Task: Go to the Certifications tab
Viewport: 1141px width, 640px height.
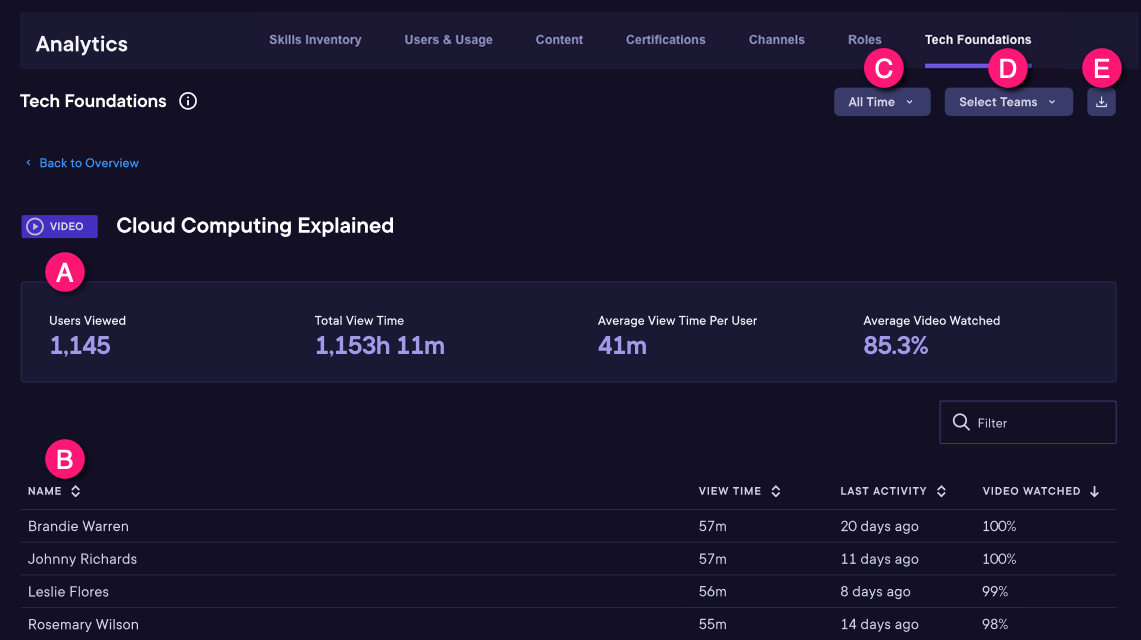Action: (665, 40)
